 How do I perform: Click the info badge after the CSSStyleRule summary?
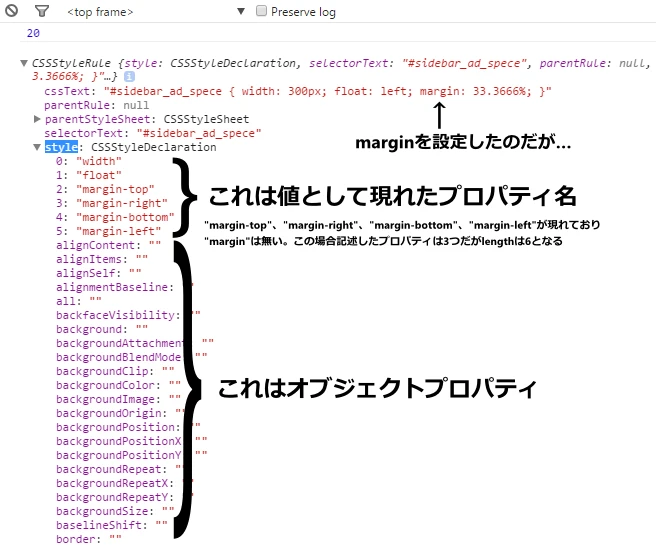[x=130, y=76]
